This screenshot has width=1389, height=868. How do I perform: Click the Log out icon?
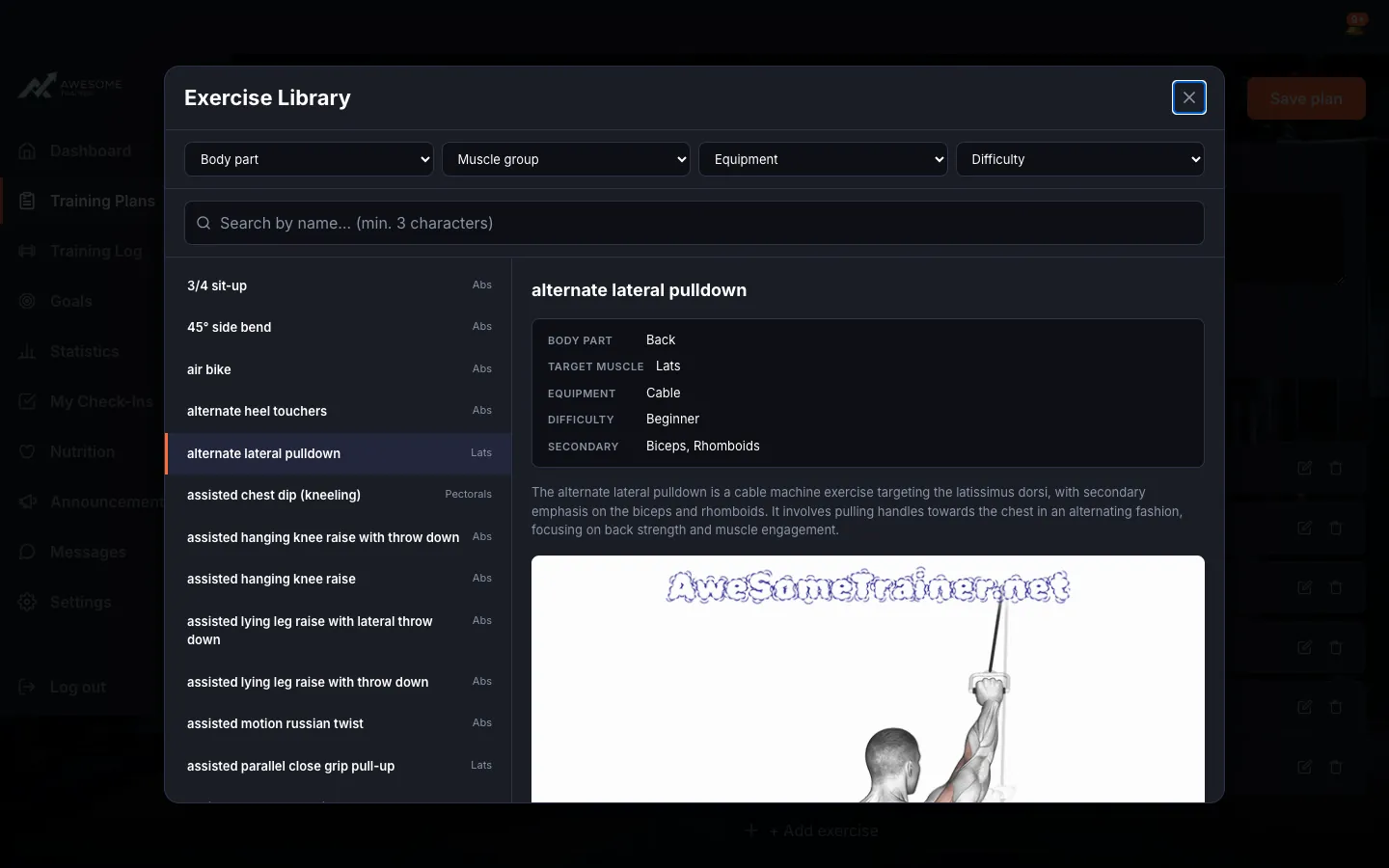[x=28, y=687]
